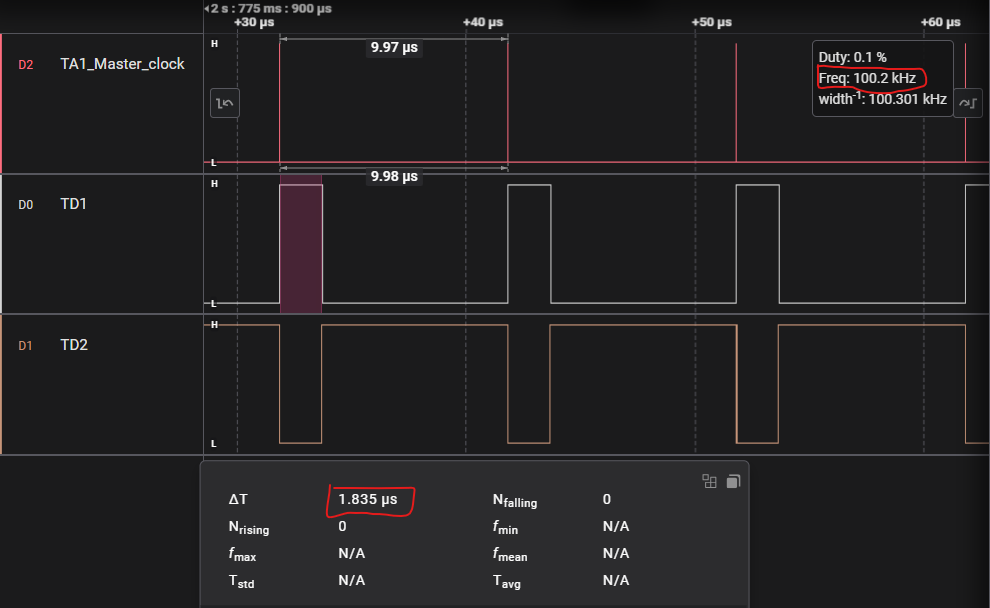Select the TA1_Master_clock channel label
The image size is (990, 608).
click(122, 64)
